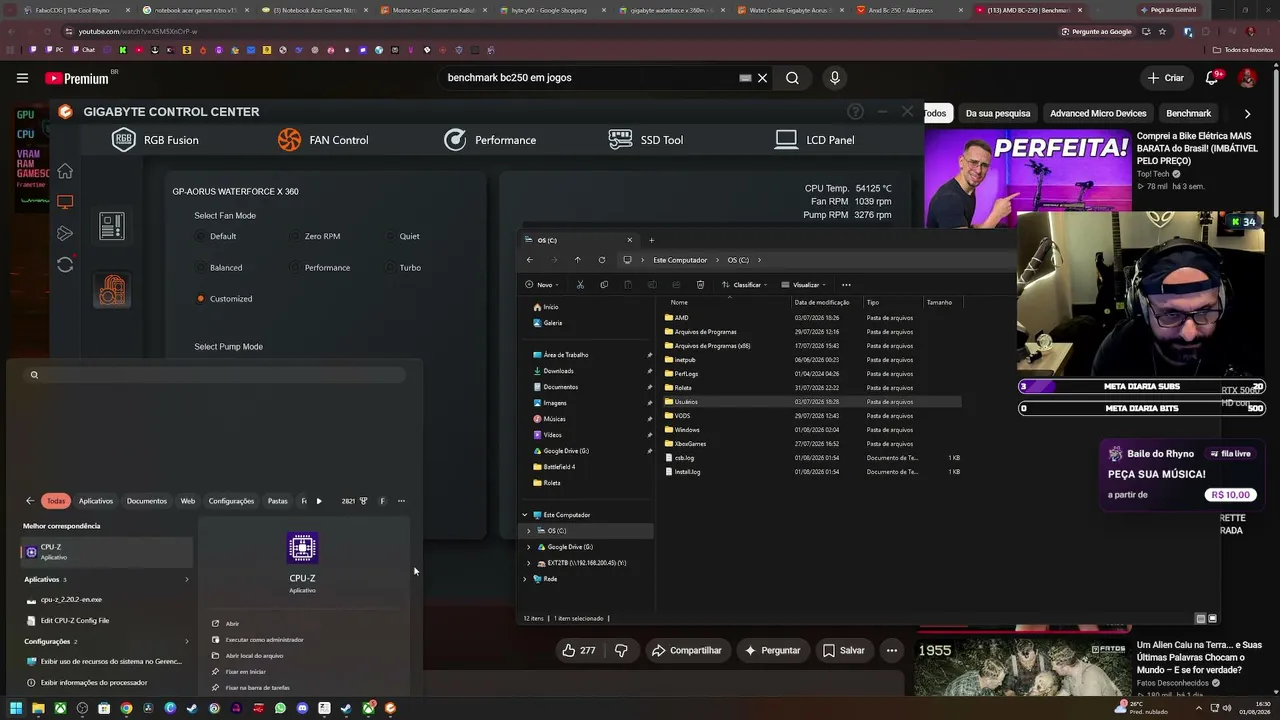Select the Turbo fan mode
This screenshot has height=720, width=1280.
[x=403, y=268]
